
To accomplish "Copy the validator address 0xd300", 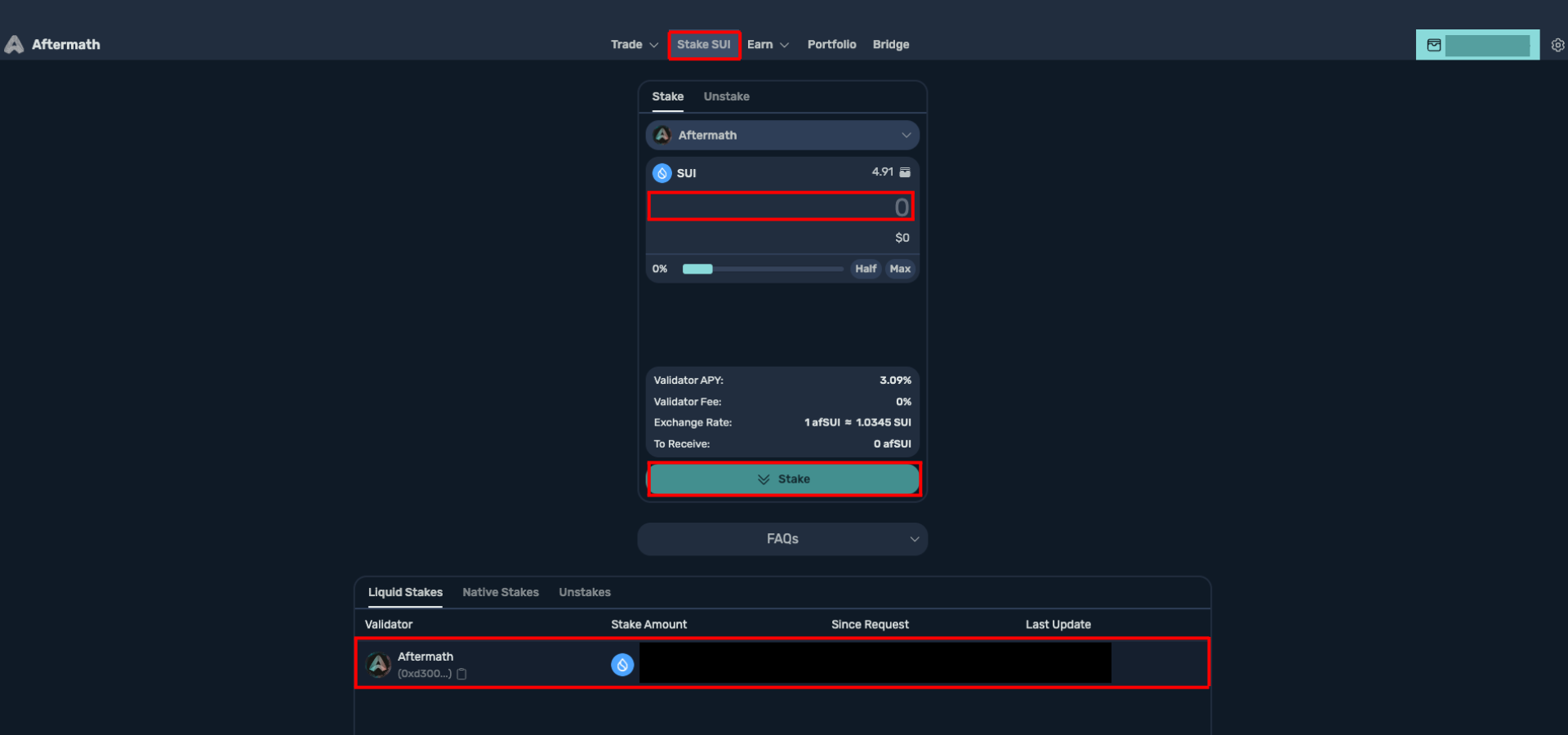I will pyautogui.click(x=461, y=674).
